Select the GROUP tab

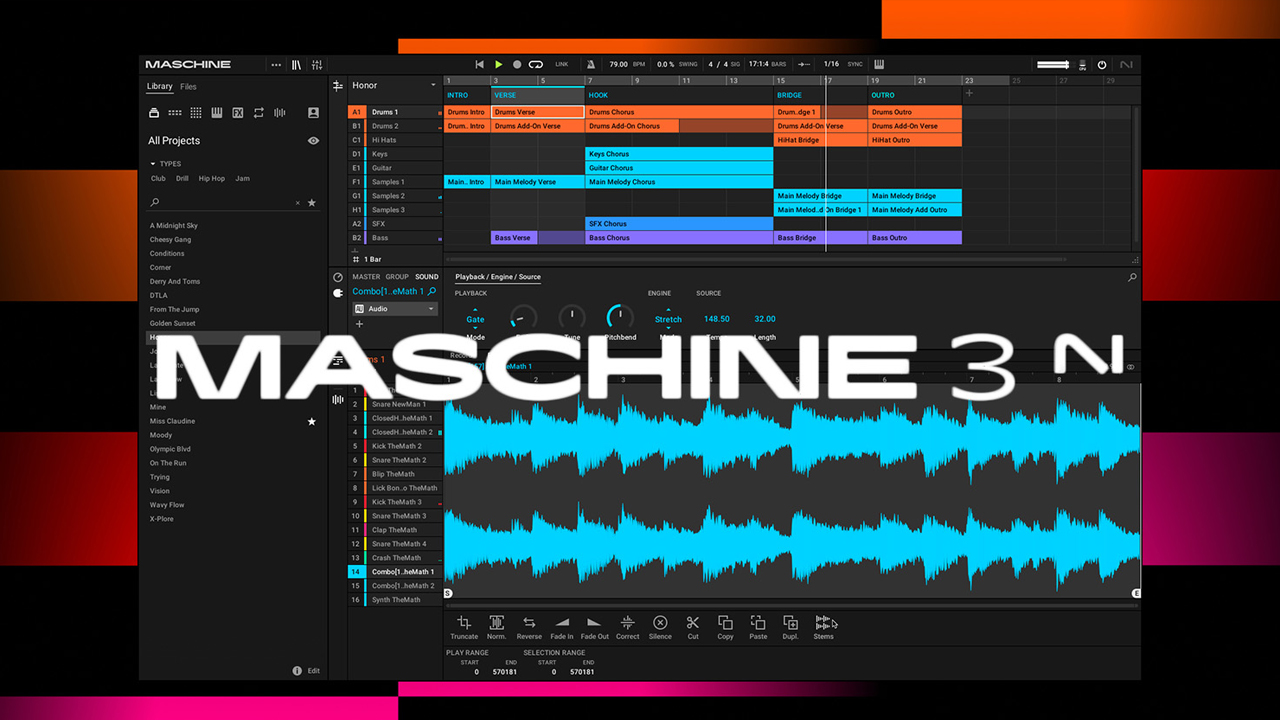pos(397,277)
